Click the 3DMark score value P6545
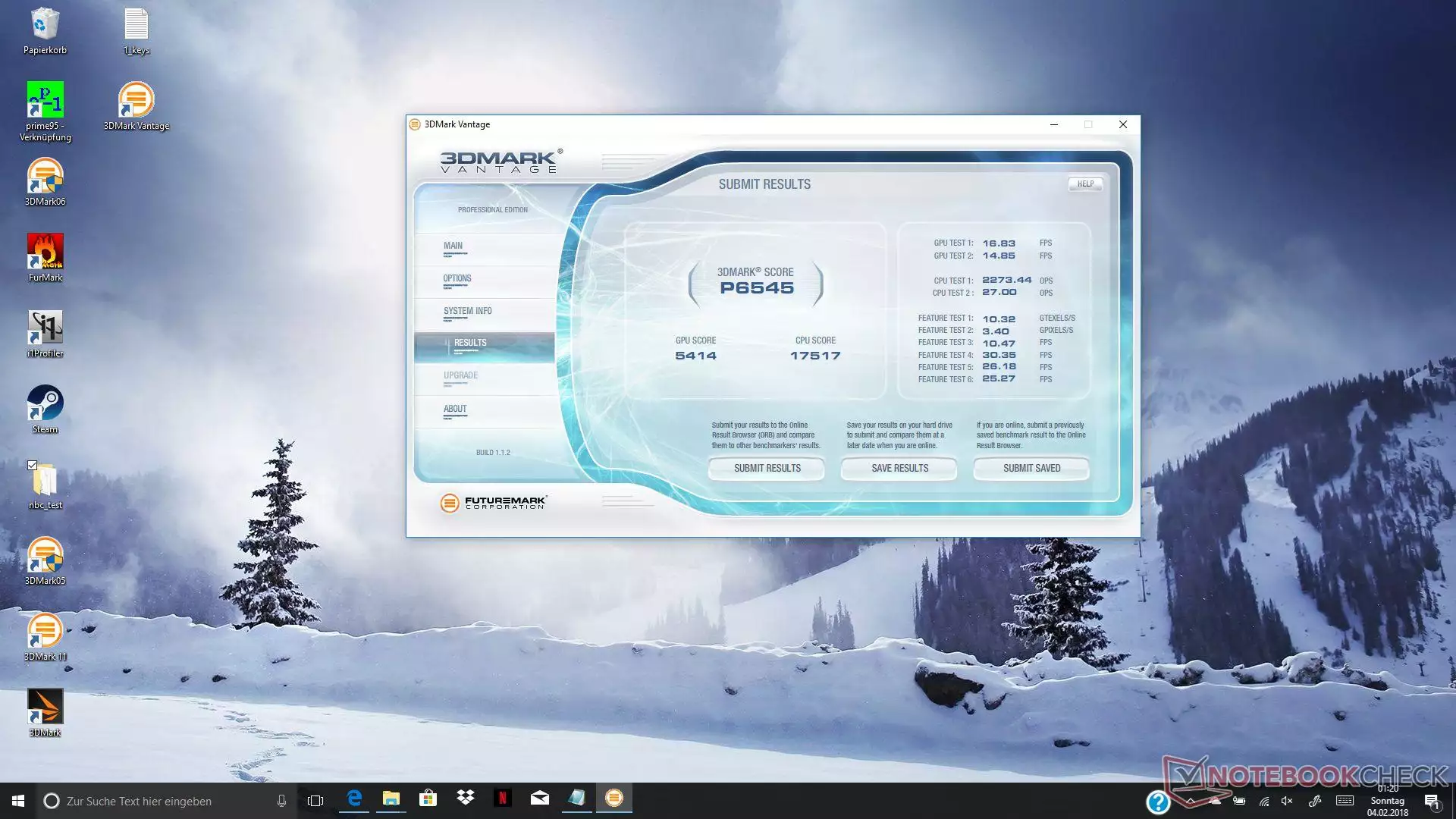Screen dimensions: 1456x819 click(x=757, y=288)
